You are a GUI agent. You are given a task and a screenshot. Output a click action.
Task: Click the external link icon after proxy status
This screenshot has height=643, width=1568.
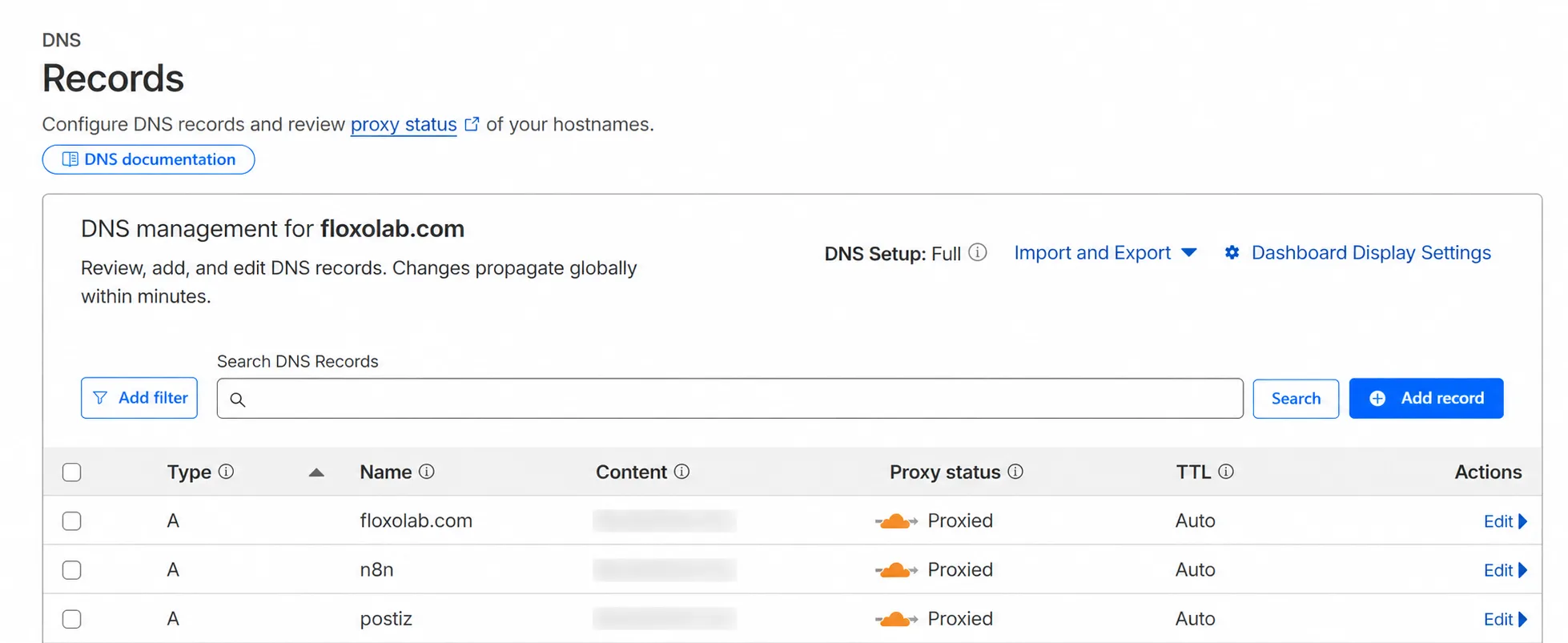472,123
